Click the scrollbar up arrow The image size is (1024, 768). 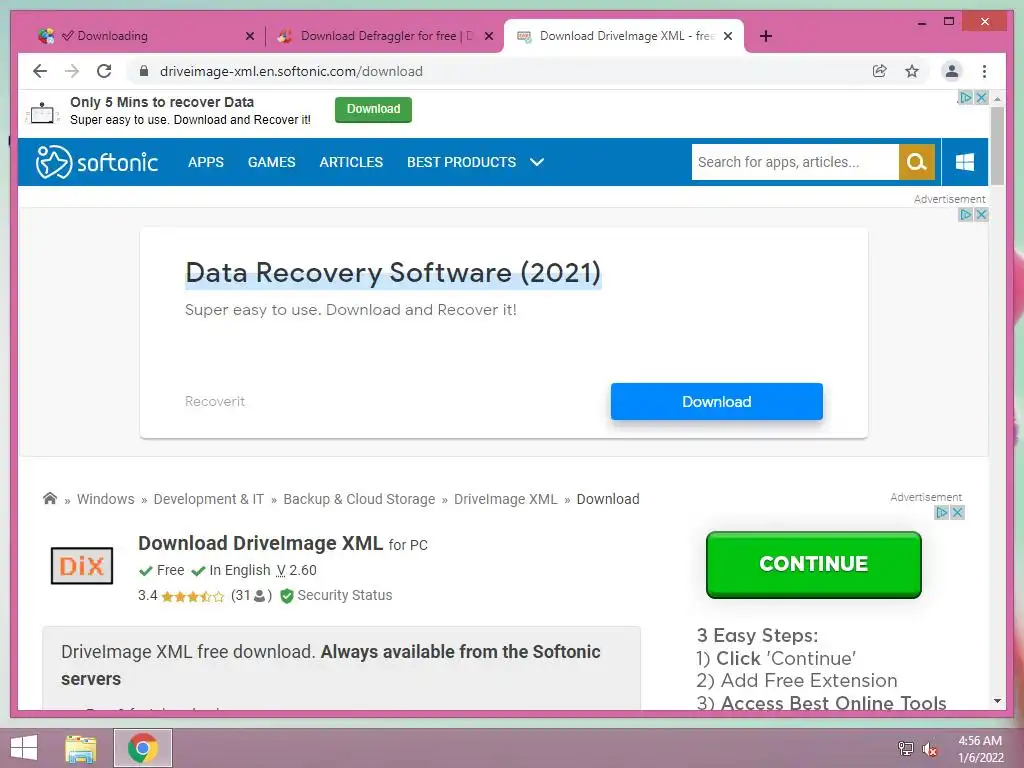tap(997, 99)
